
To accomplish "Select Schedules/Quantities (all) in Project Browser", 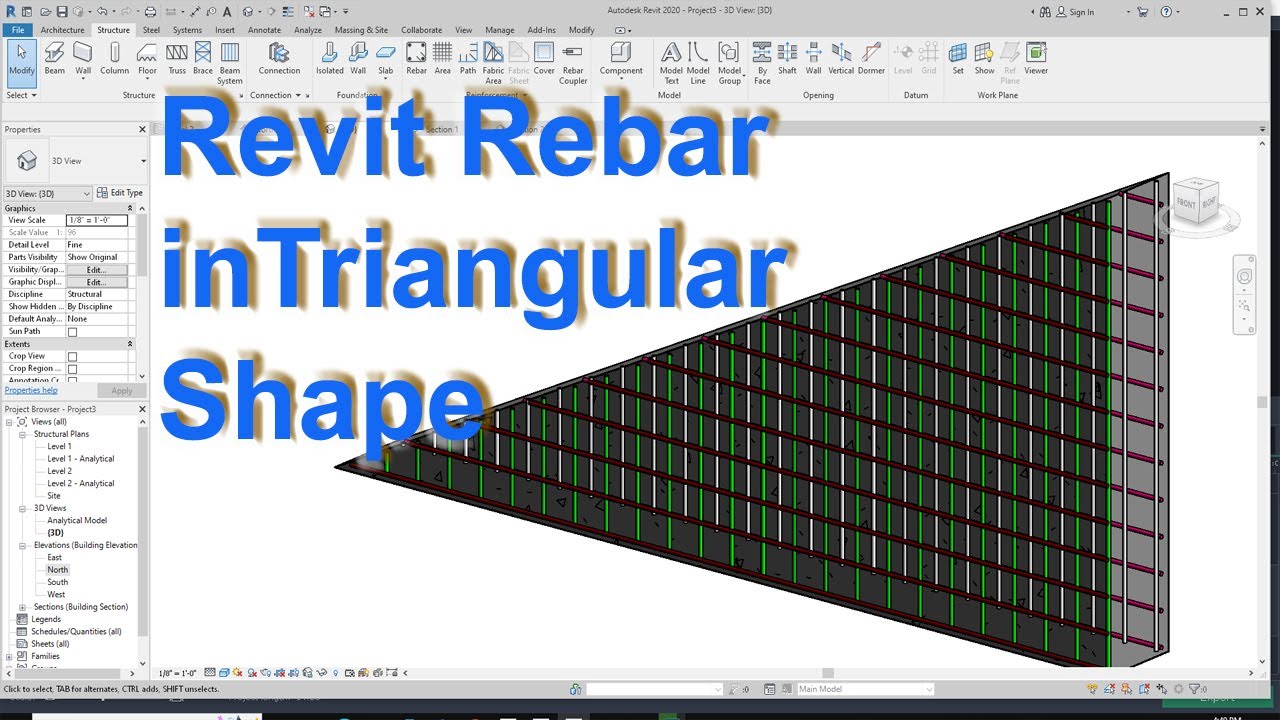I will coord(76,632).
